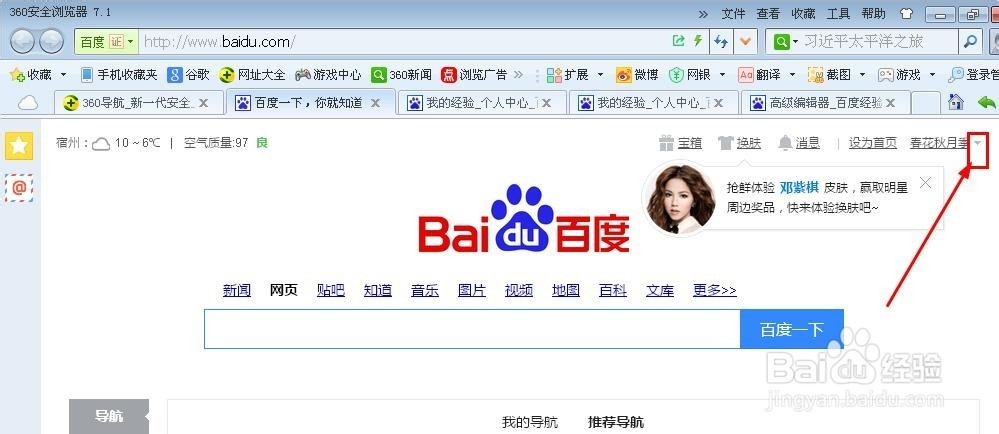Click the @ mail sidebar icon
This screenshot has width=999, height=434.
19,188
